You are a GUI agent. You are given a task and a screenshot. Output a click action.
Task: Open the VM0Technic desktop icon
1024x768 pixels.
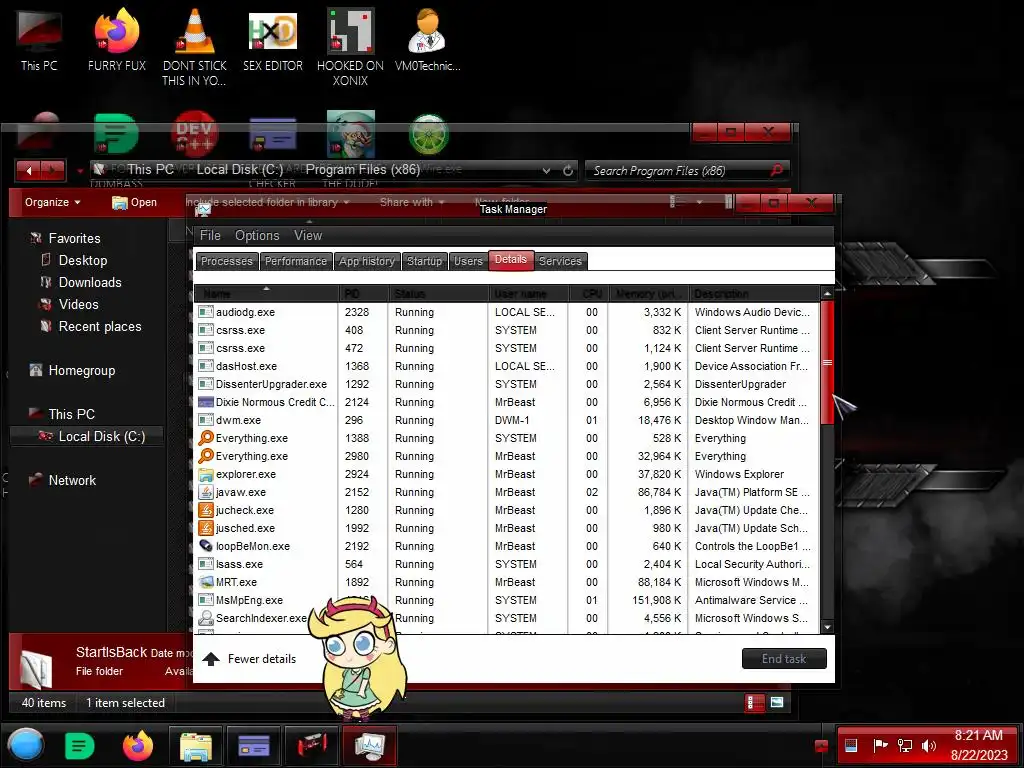tap(427, 40)
